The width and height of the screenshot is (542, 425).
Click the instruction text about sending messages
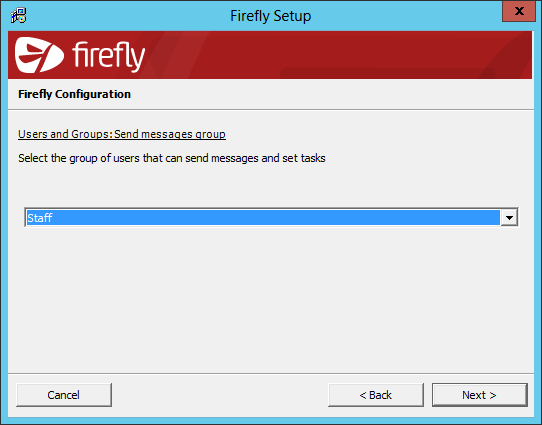[x=172, y=158]
